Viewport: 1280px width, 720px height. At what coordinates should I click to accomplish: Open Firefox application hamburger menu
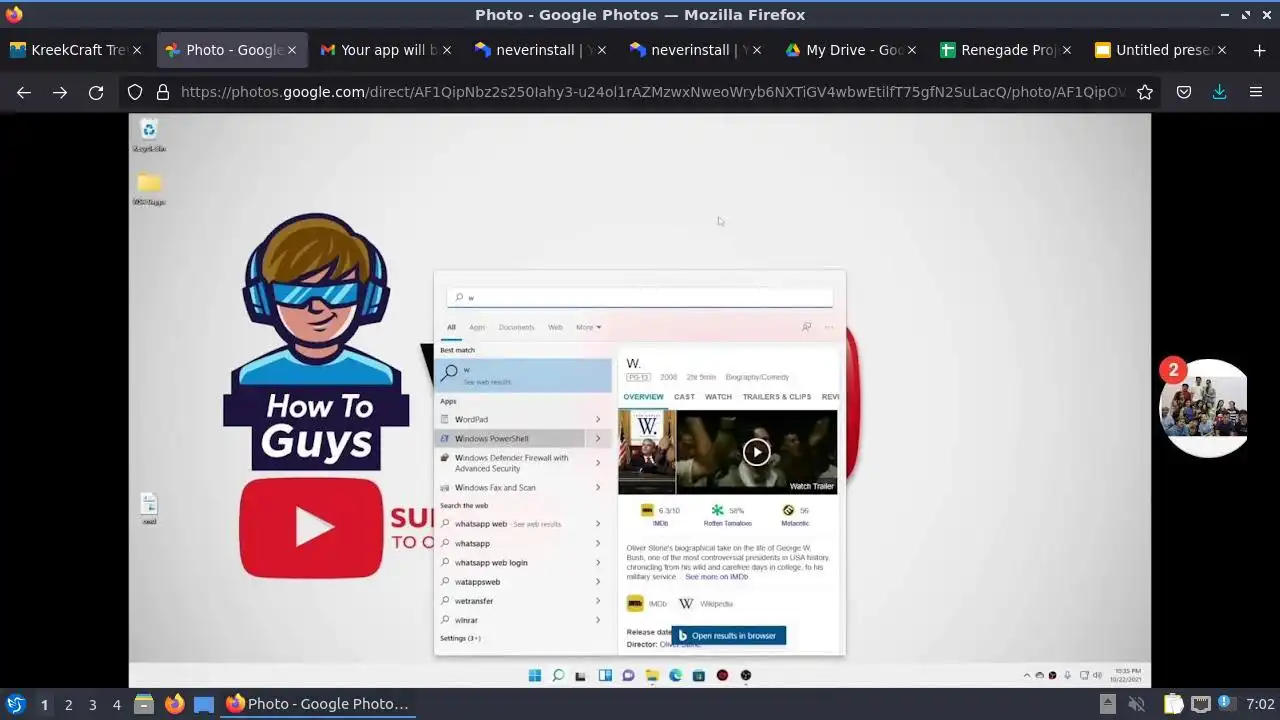(x=1256, y=92)
